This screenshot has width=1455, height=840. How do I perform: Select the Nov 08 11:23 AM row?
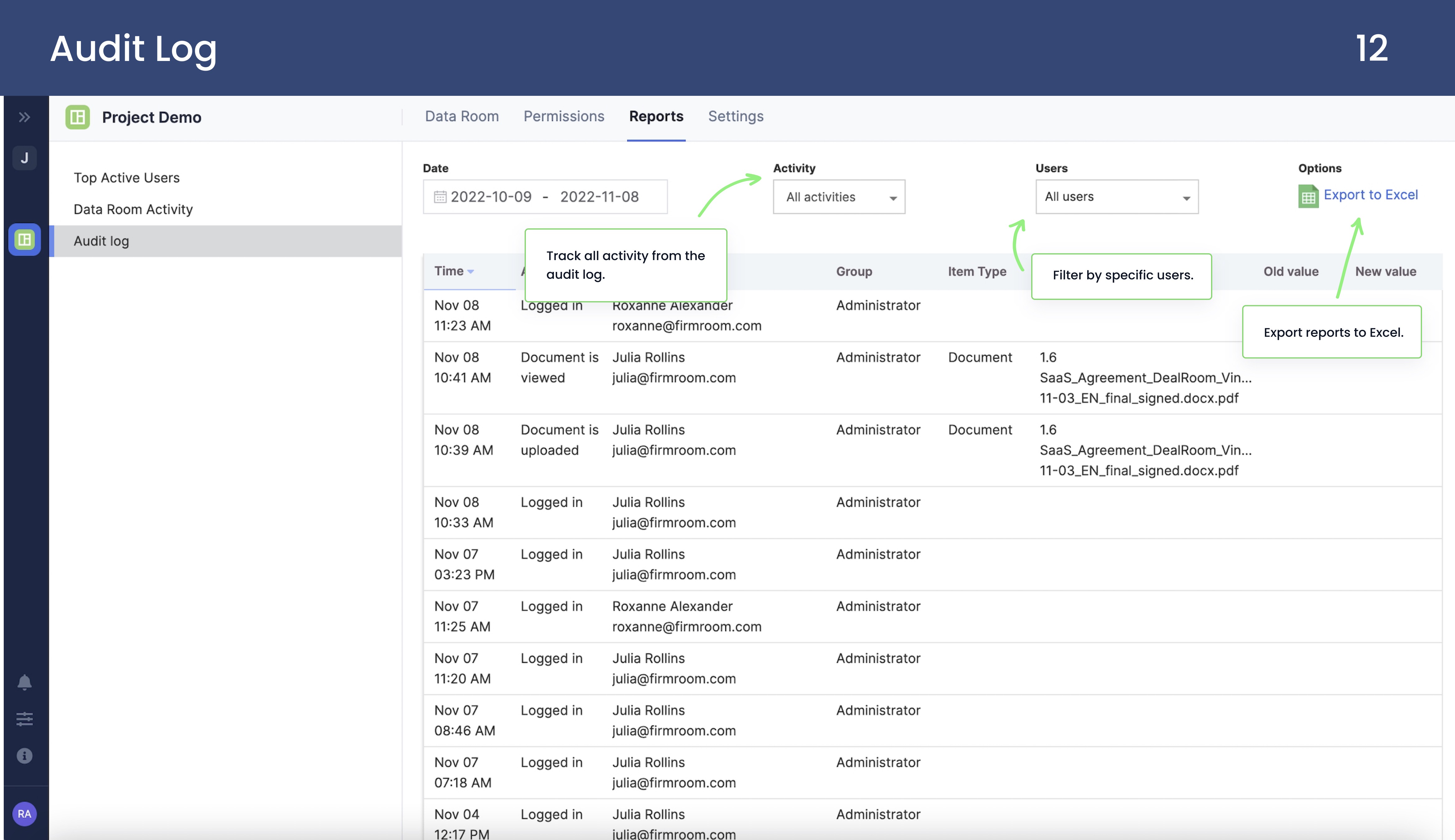click(932, 315)
